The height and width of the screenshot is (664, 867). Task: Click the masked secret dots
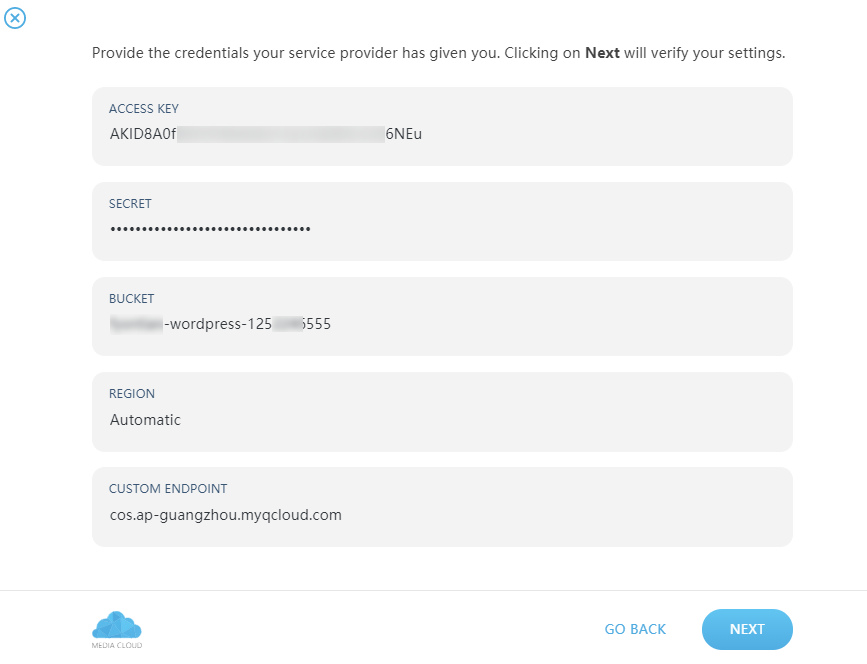(210, 228)
